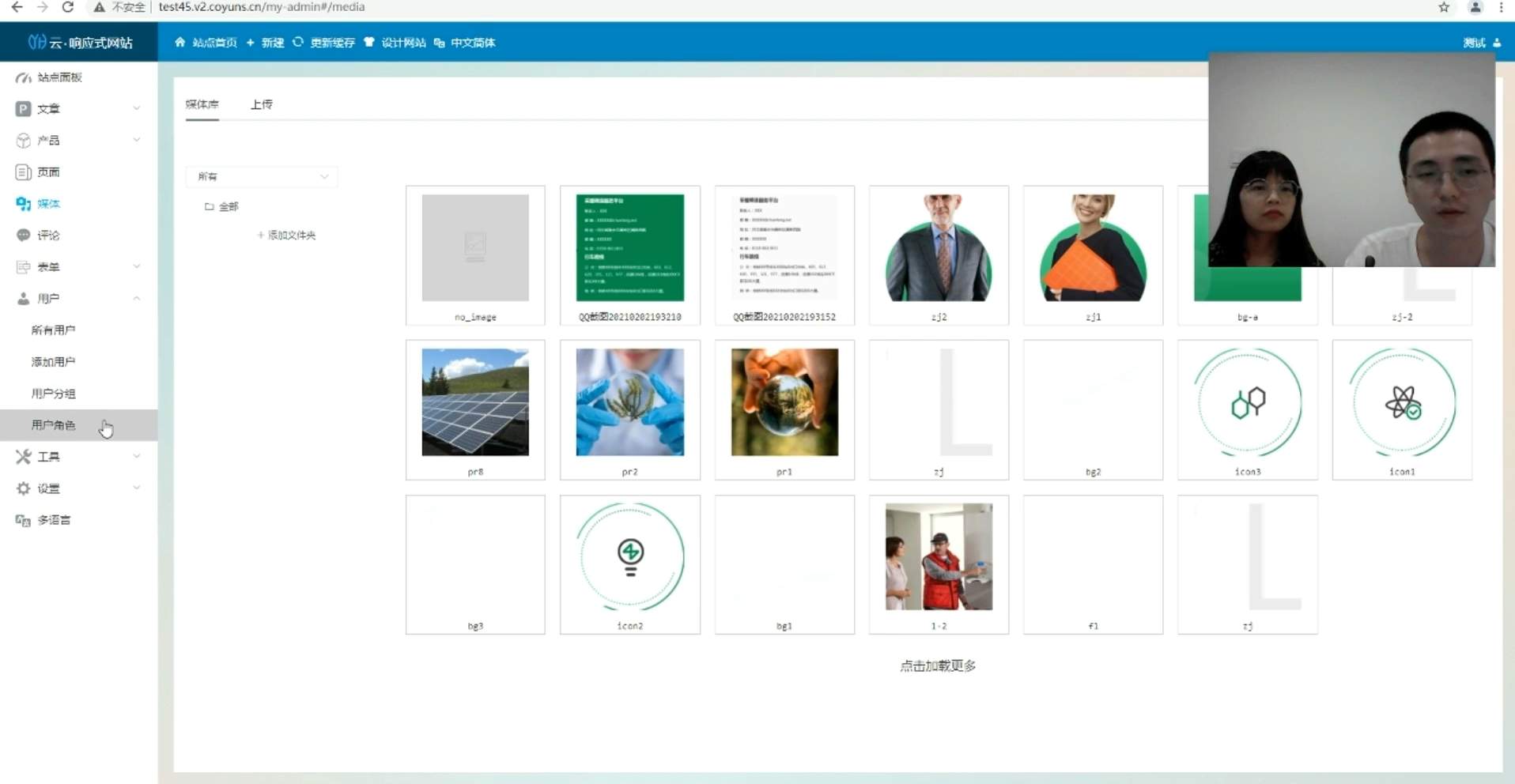
Task: Click the home icon beside 站点首页
Action: [180, 42]
